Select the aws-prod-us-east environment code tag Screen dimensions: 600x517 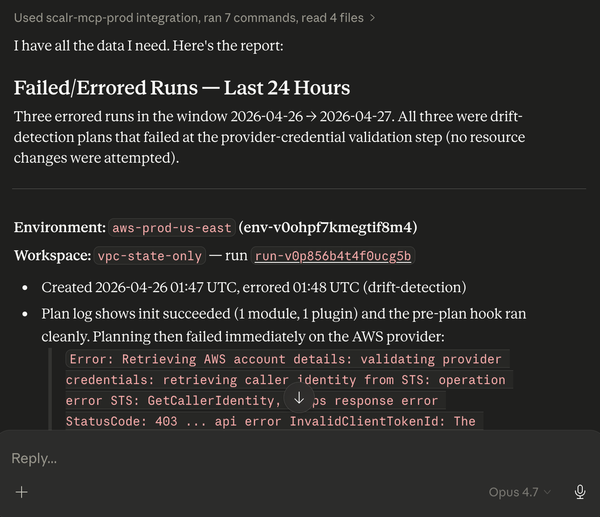click(171, 228)
